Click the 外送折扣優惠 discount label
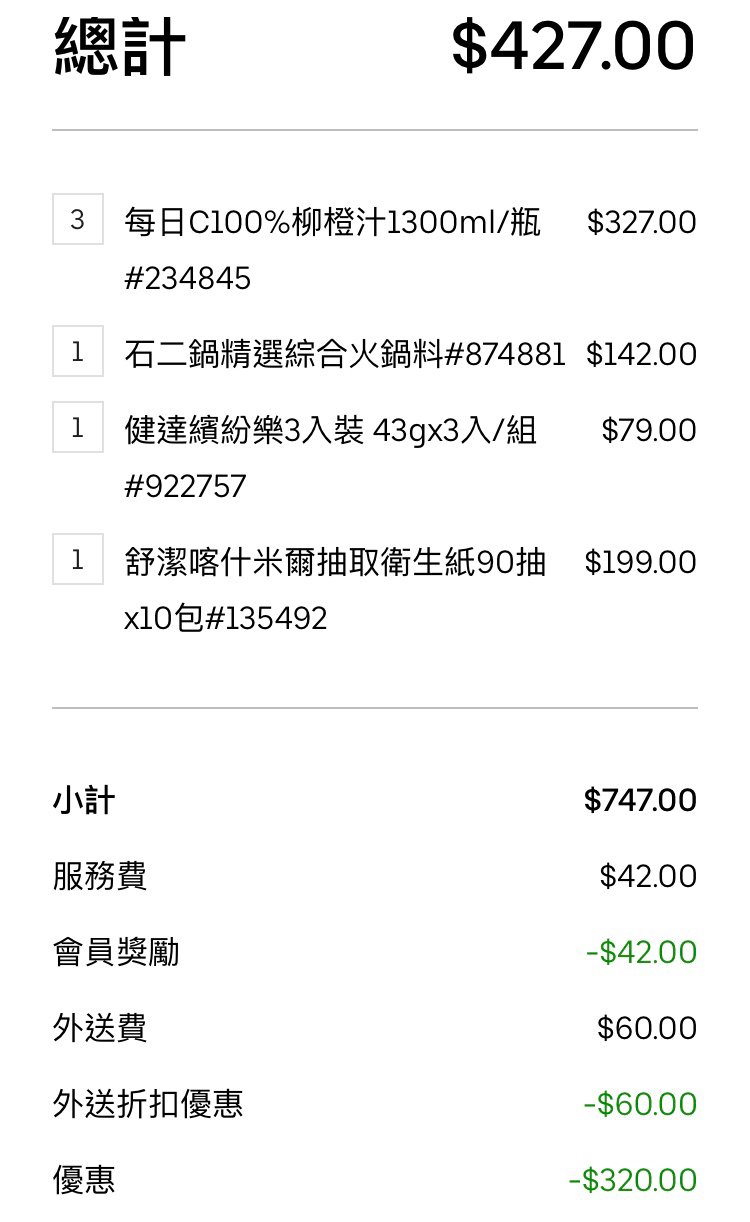750x1222 pixels. pyautogui.click(x=148, y=1104)
